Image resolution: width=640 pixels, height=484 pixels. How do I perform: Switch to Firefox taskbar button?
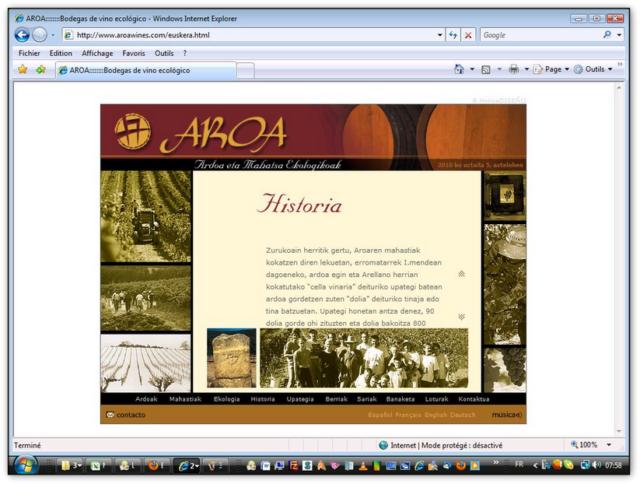click(156, 466)
